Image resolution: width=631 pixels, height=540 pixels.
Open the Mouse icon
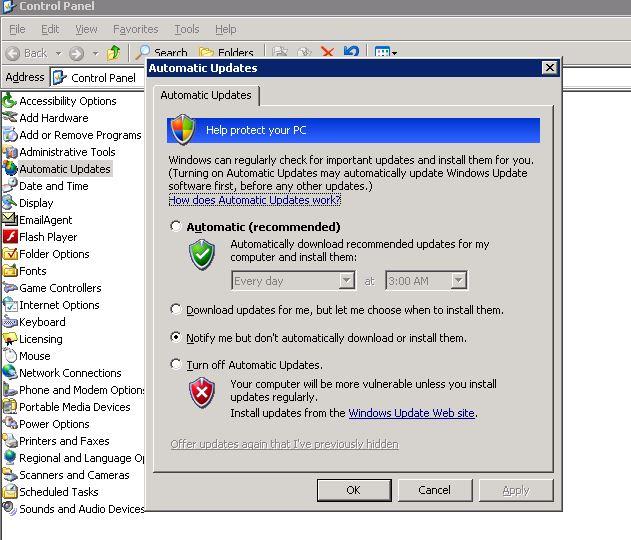9,356
